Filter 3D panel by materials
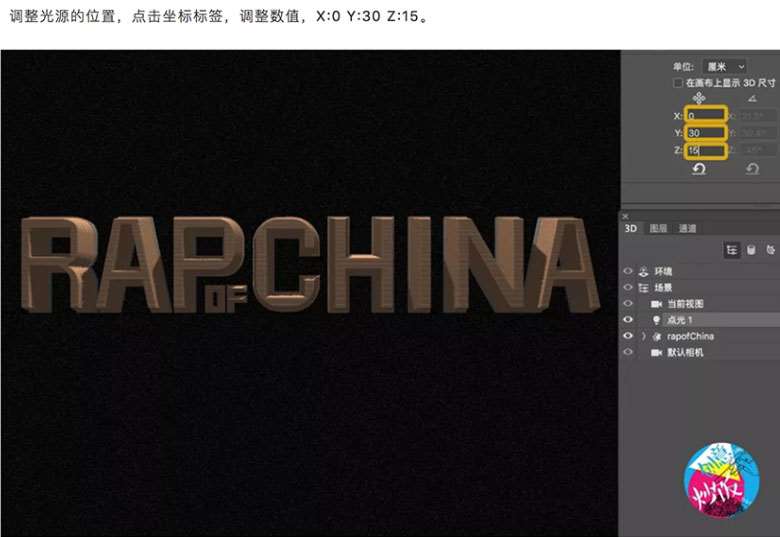 771,250
